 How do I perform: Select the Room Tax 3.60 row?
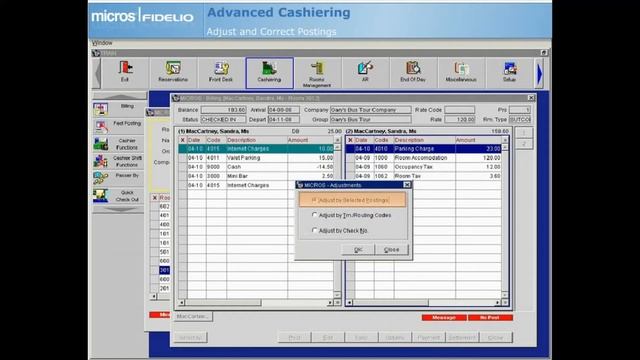point(424,176)
